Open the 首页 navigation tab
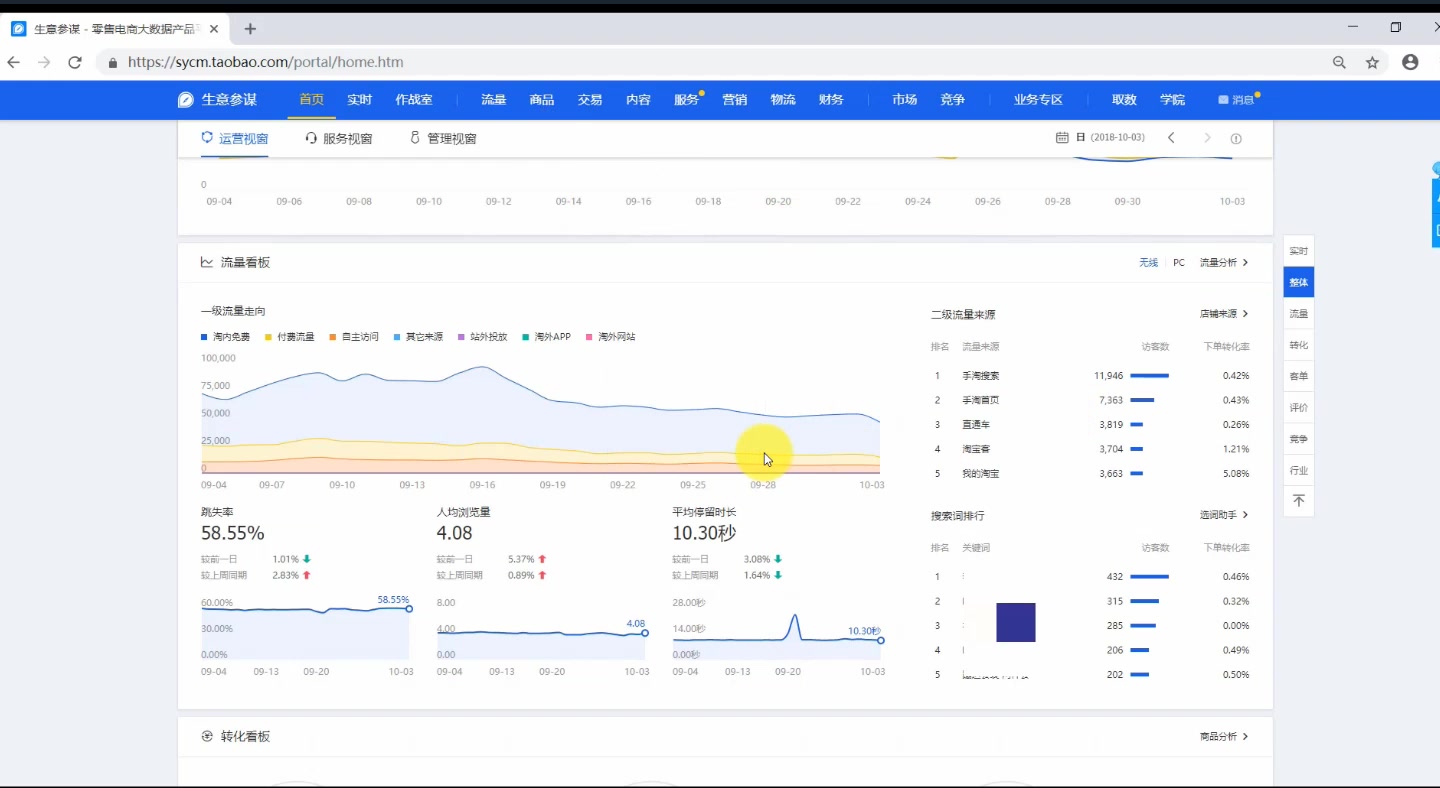This screenshot has height=788, width=1440. pos(312,100)
